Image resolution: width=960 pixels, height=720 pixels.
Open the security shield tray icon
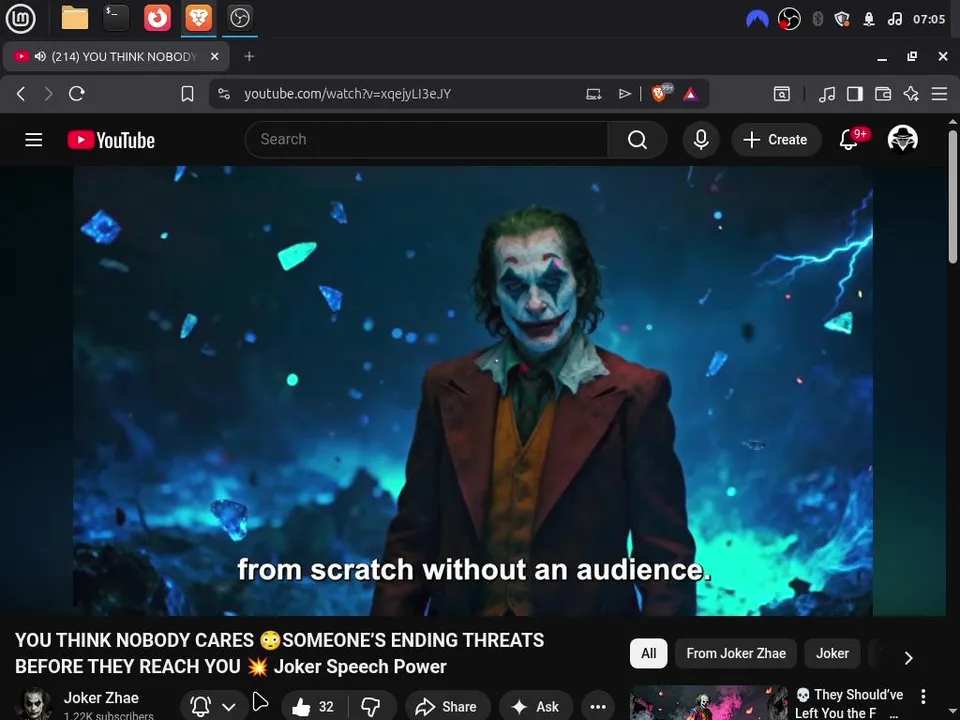pos(842,19)
